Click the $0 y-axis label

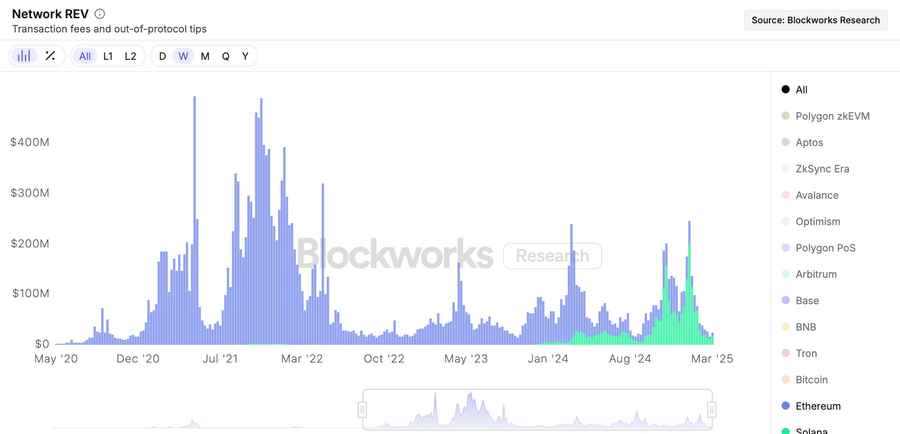point(41,344)
